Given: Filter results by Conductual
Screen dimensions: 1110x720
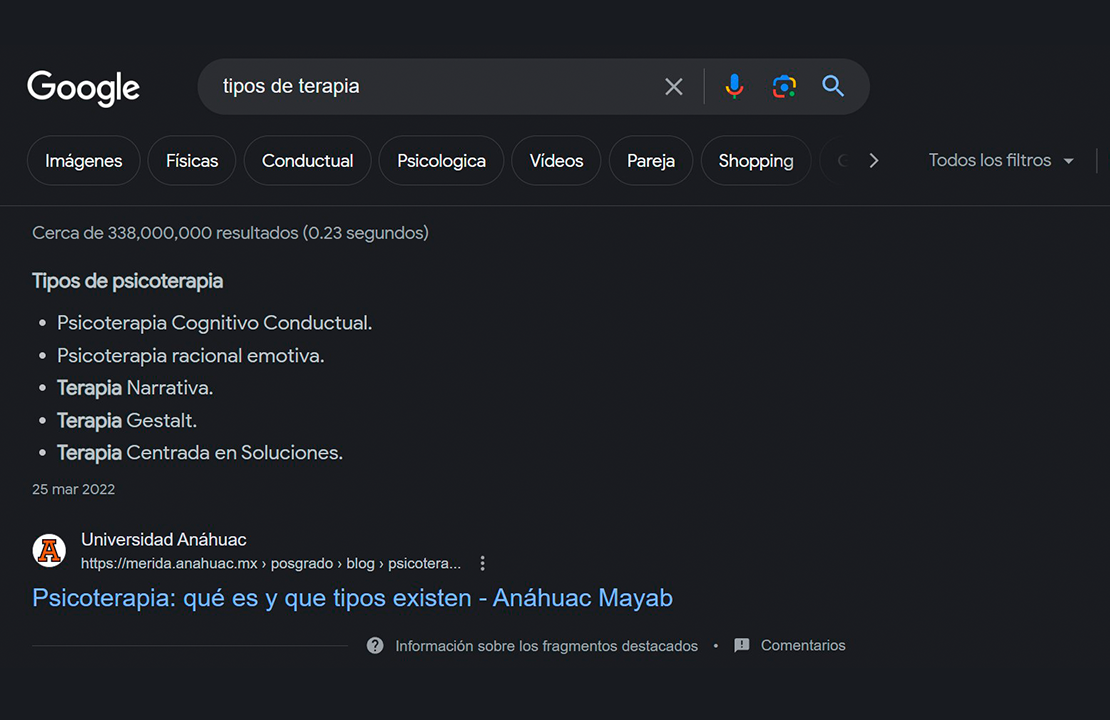Looking at the screenshot, I should point(307,160).
